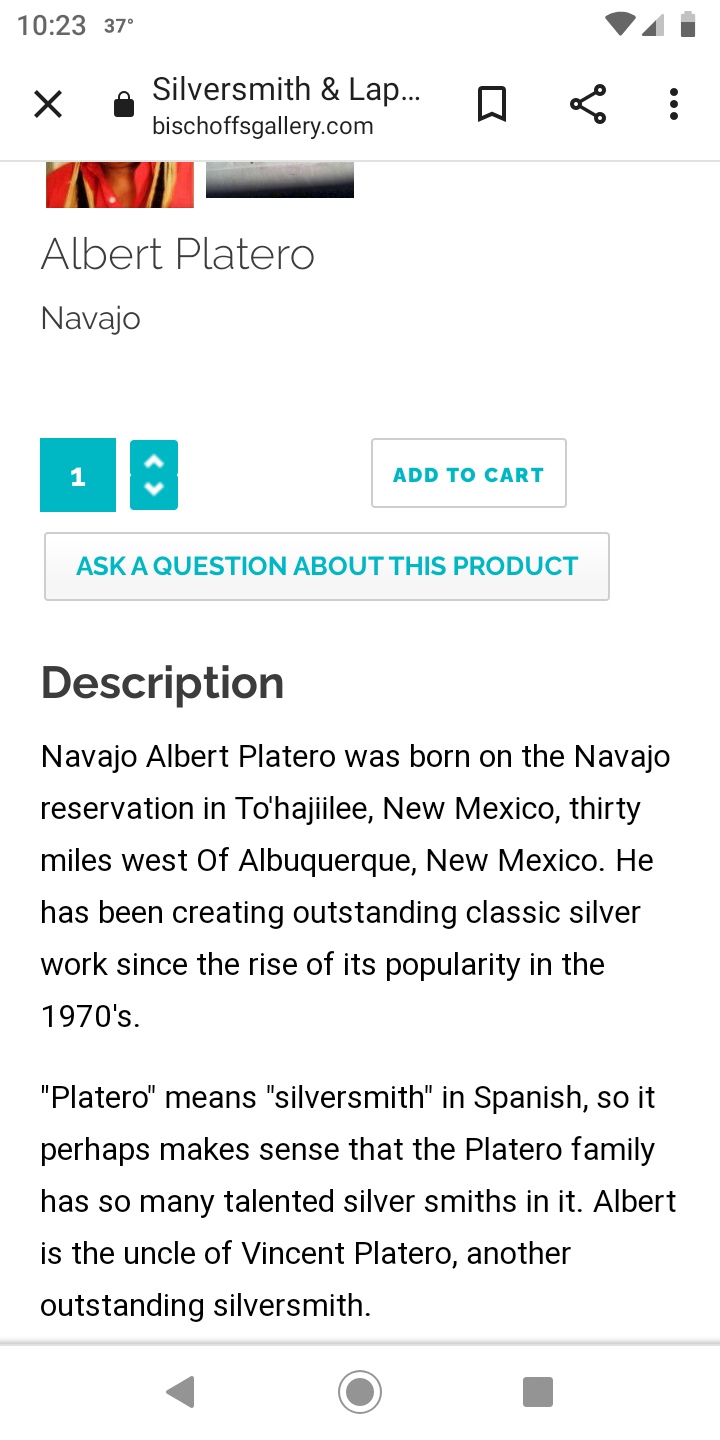Image resolution: width=720 pixels, height=1440 pixels.
Task: Open the red product thumbnail image
Action: coord(120,184)
